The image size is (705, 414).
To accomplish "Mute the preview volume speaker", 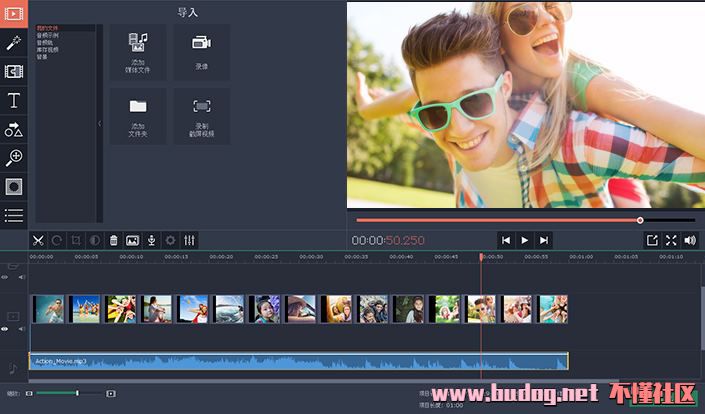I will [690, 240].
